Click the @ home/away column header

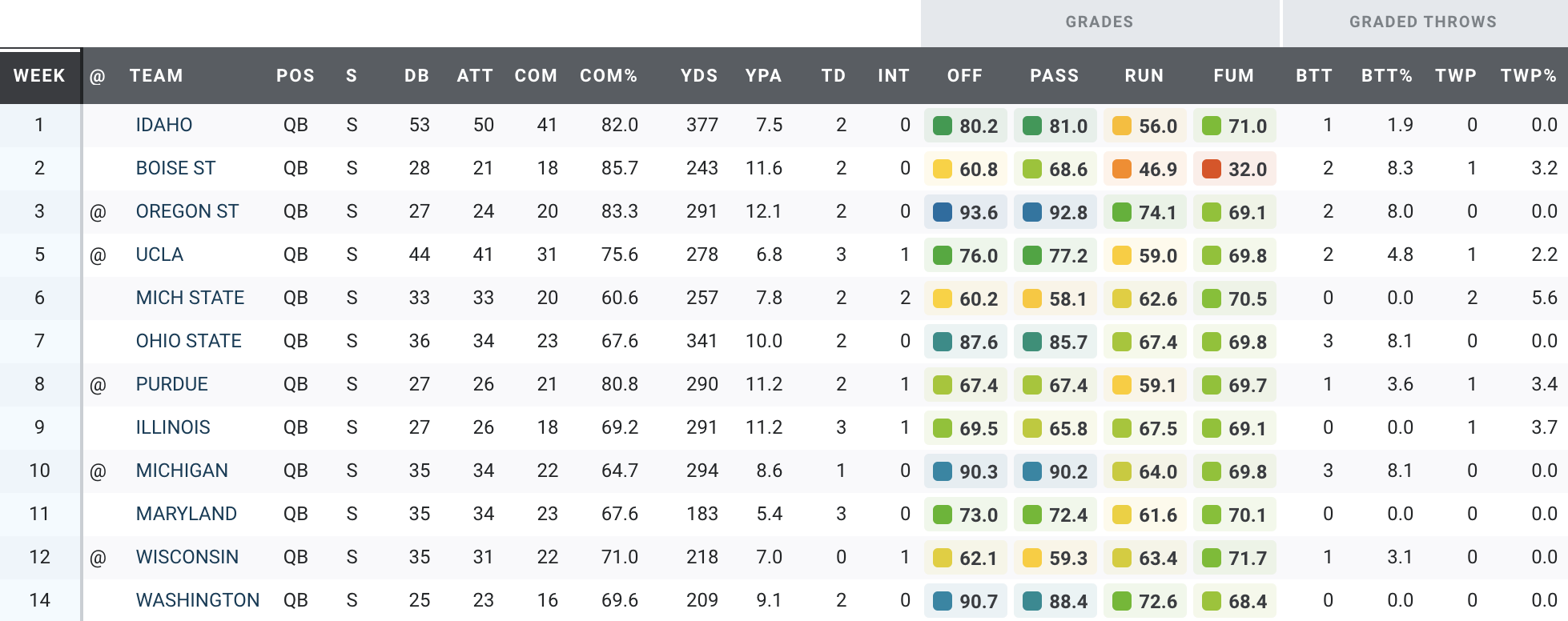pyautogui.click(x=98, y=76)
